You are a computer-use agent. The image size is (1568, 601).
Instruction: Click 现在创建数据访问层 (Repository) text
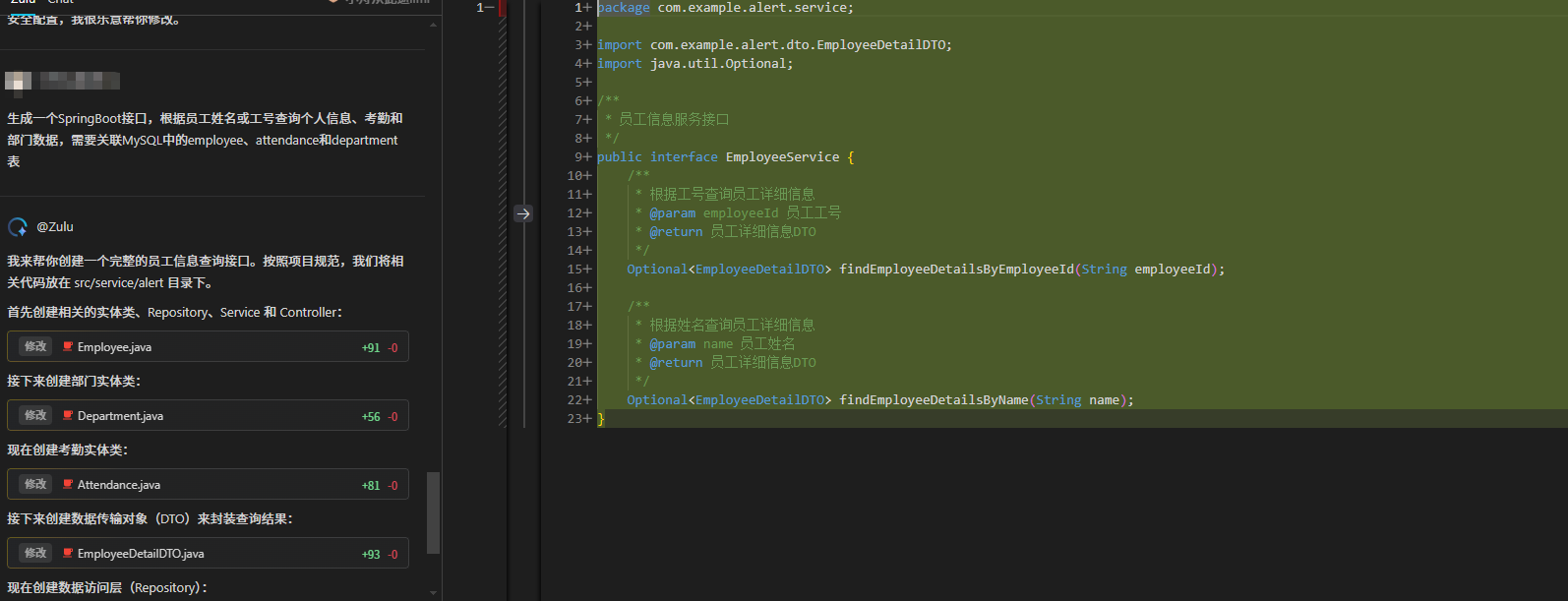tap(107, 587)
